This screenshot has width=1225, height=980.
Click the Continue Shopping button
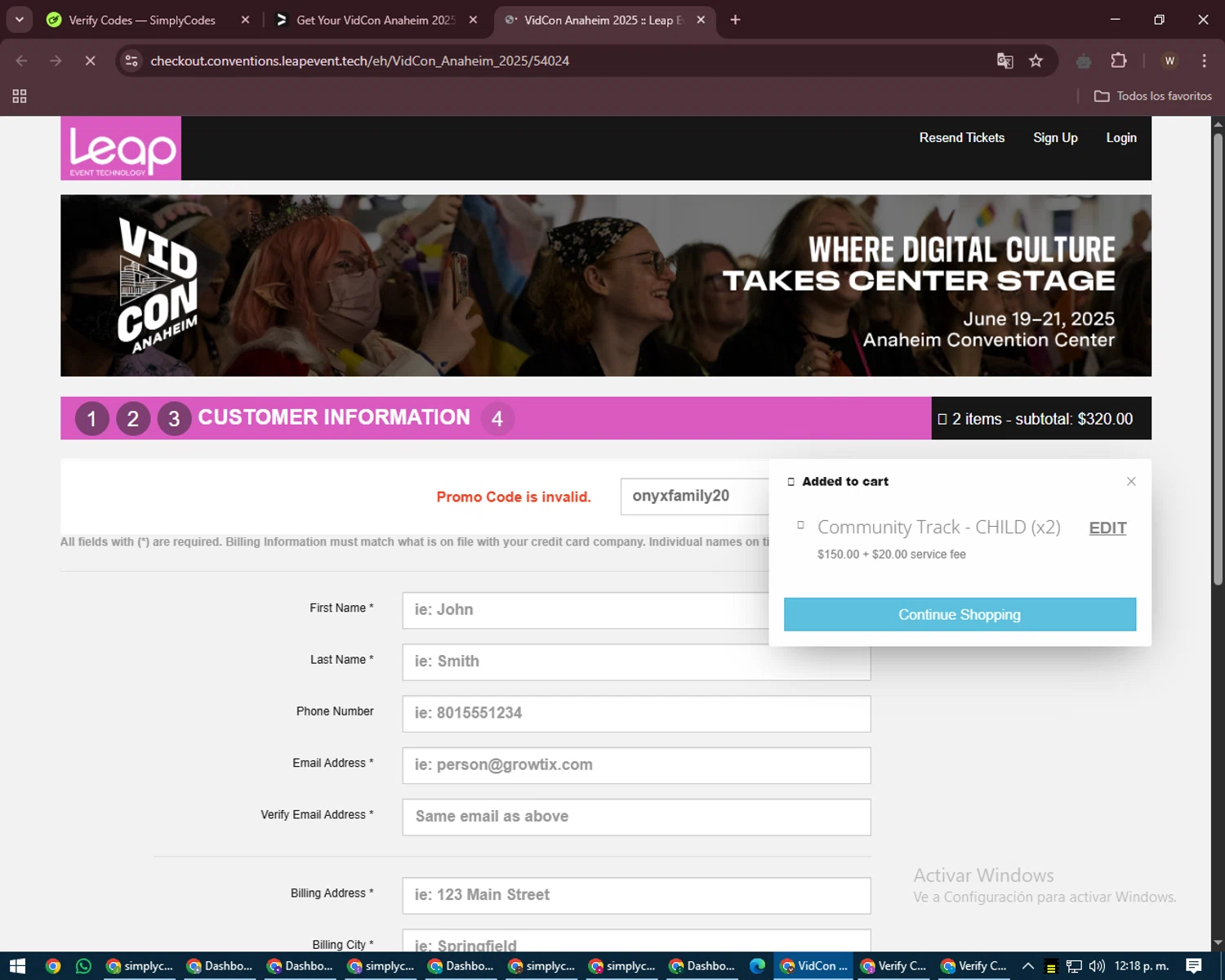click(x=960, y=614)
